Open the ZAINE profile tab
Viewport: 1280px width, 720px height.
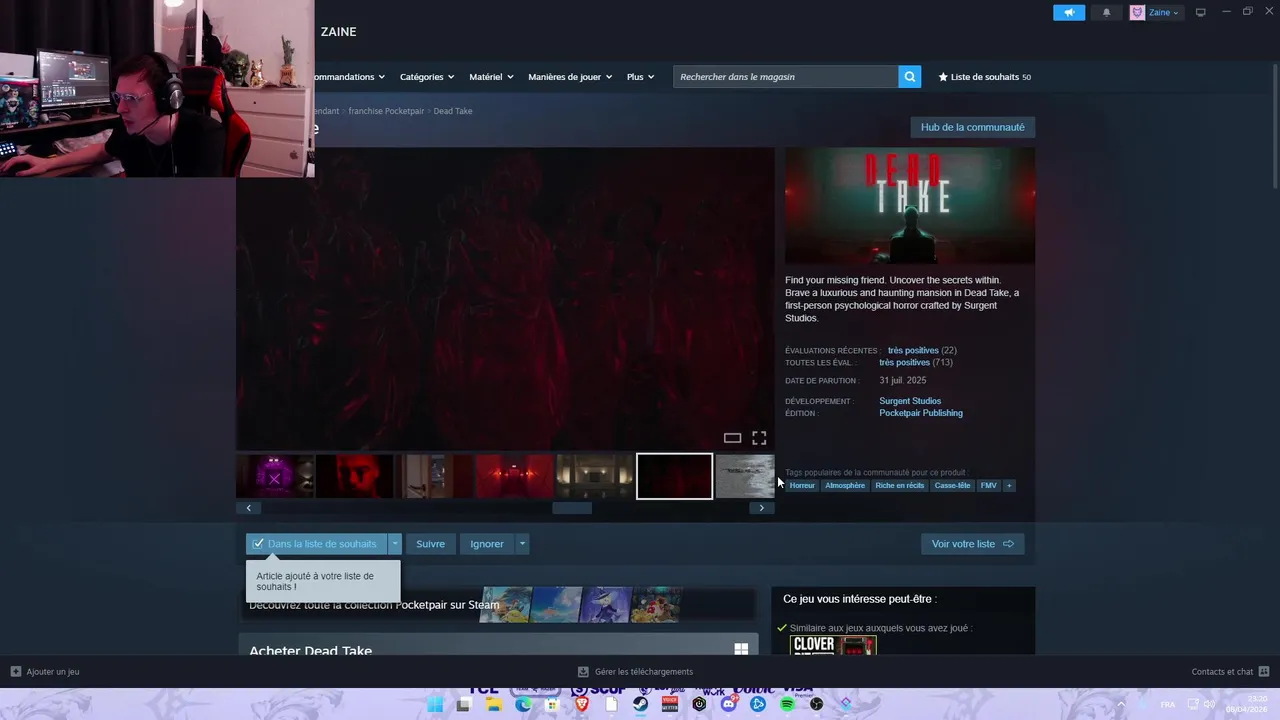(x=338, y=31)
